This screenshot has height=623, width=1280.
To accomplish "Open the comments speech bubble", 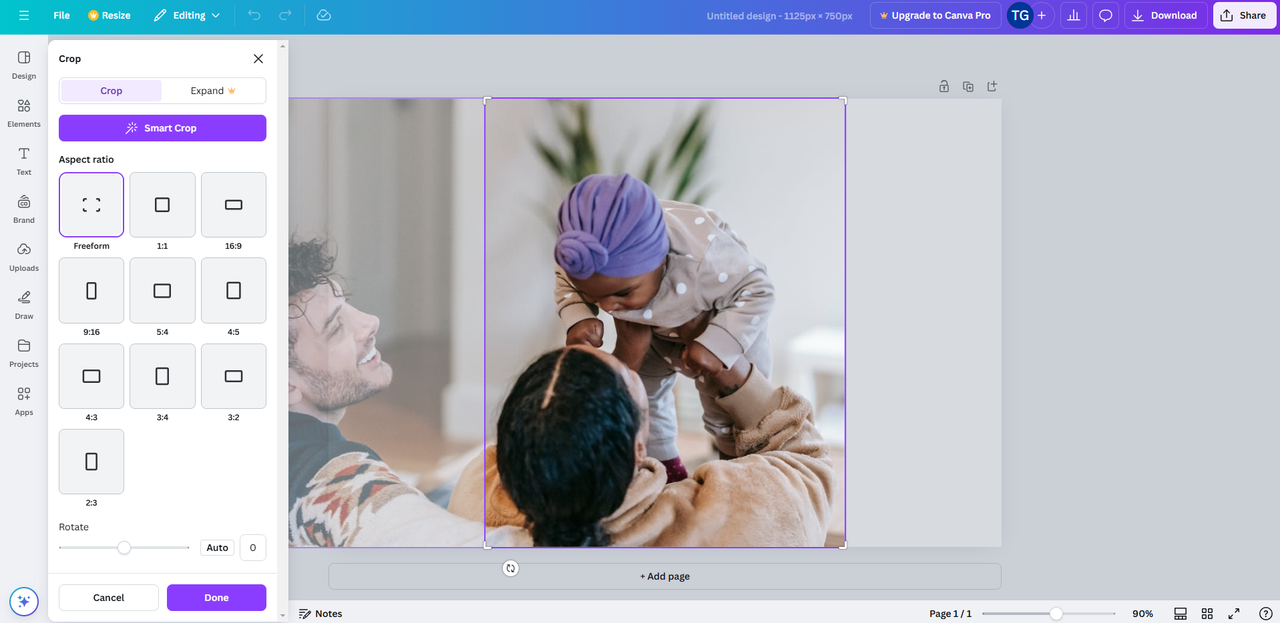I will pos(1105,15).
